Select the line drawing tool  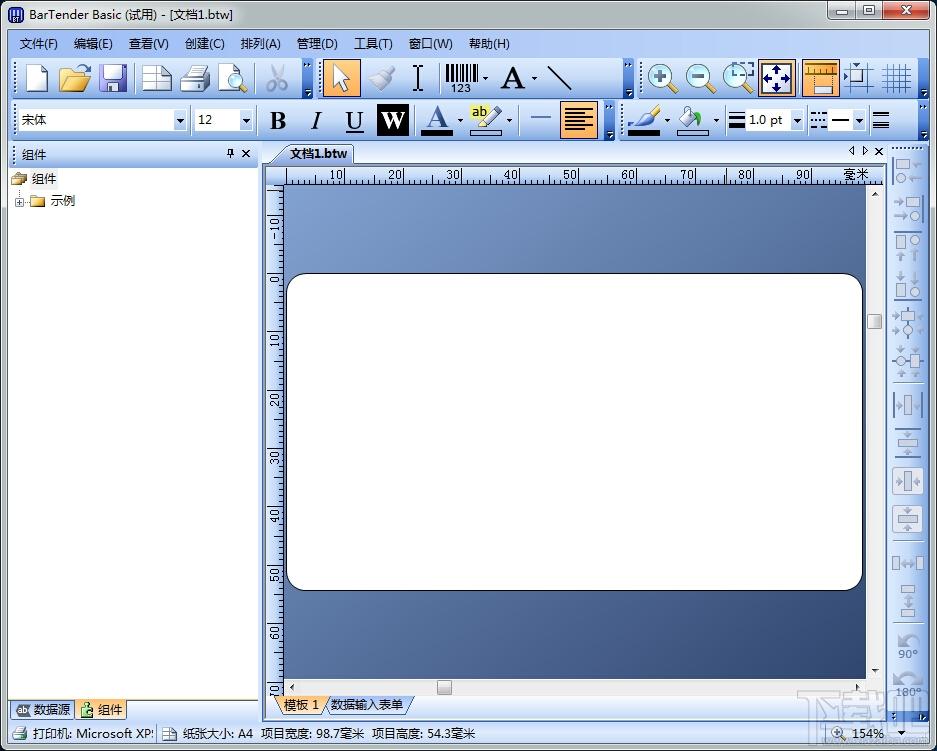pos(560,78)
